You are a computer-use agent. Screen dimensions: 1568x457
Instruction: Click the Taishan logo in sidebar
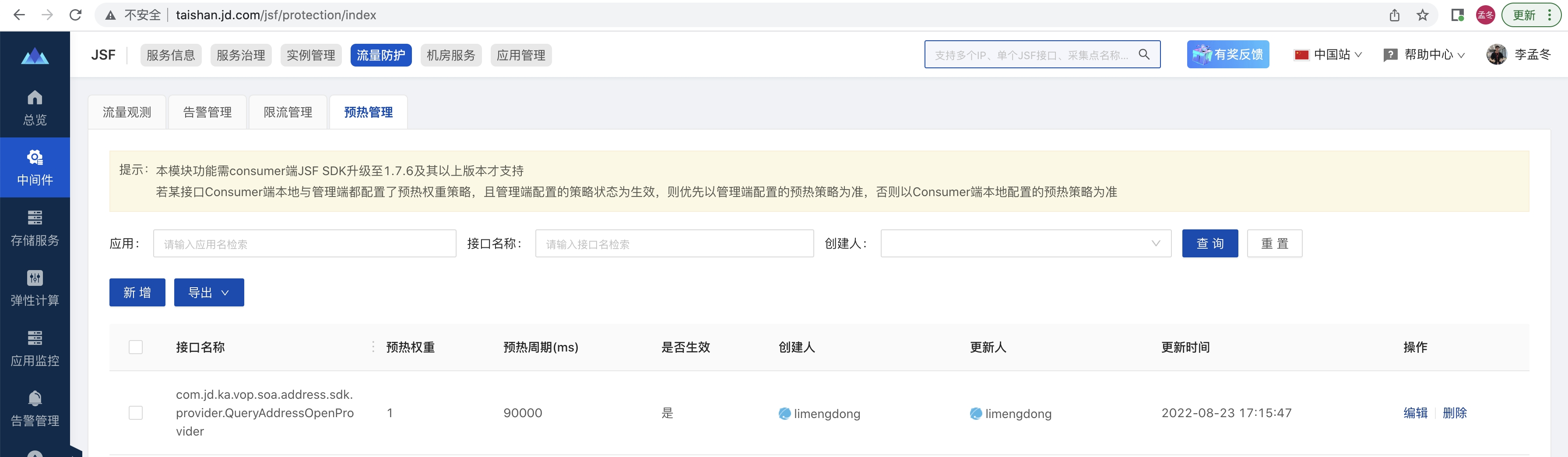[35, 56]
